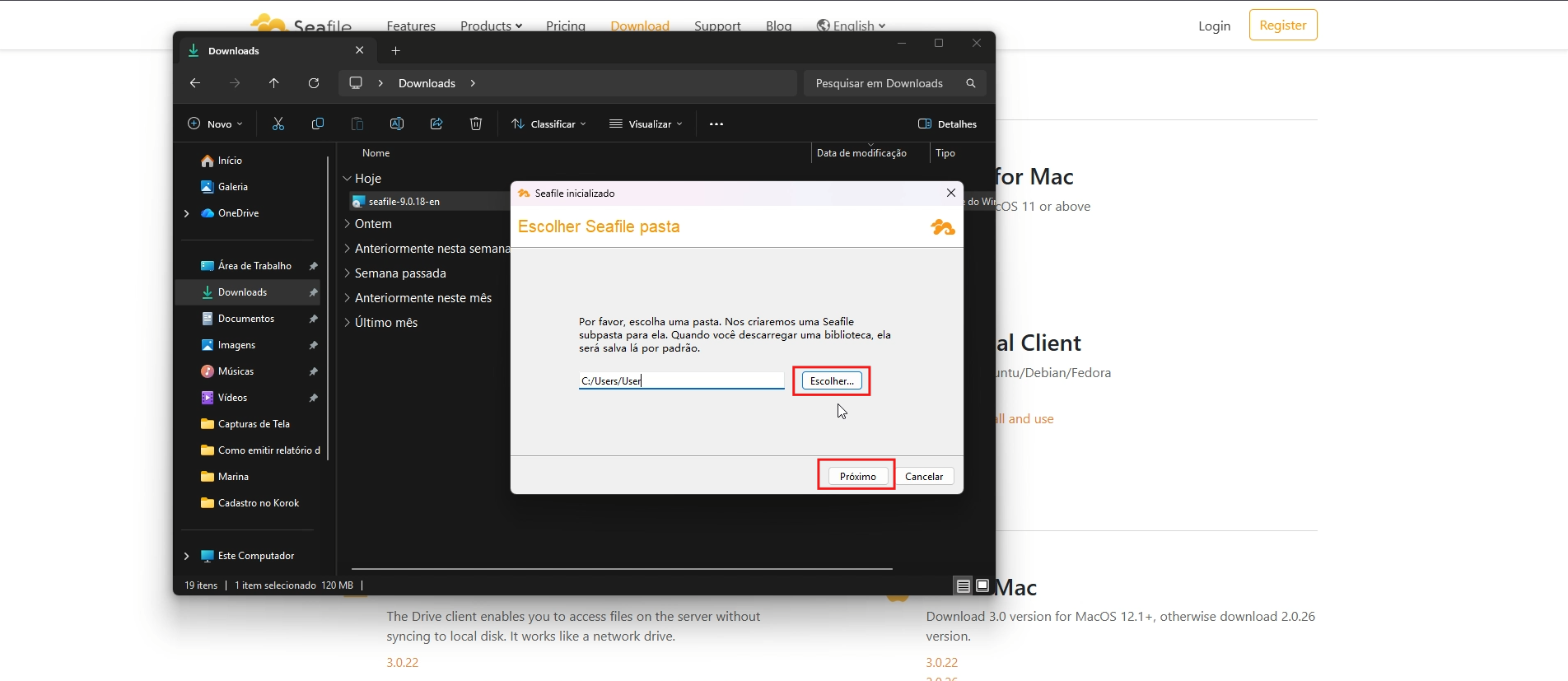1568x681 pixels.
Task: Select Este Computador in the sidebar
Action: coord(247,556)
